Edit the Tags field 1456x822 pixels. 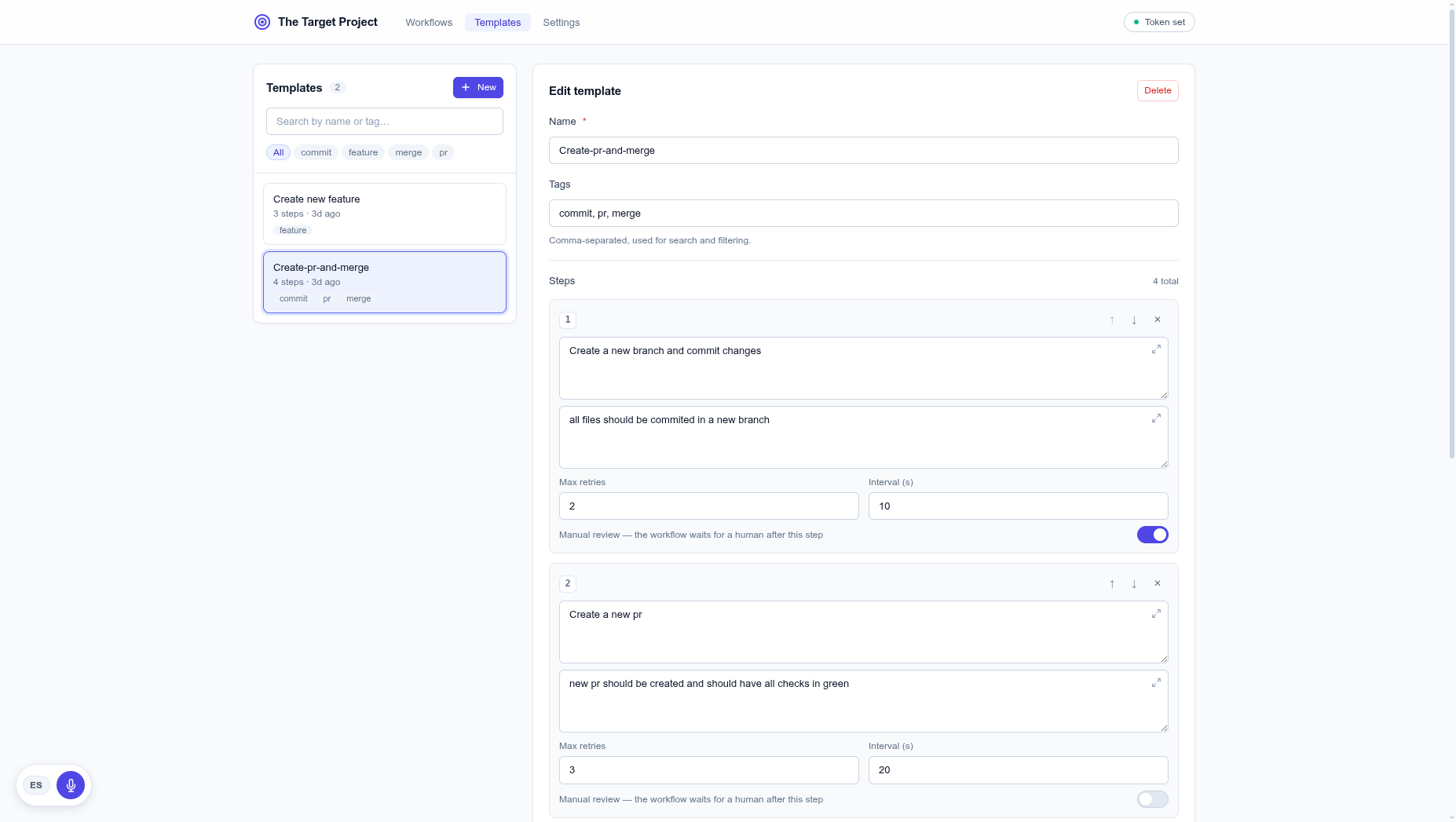pos(864,213)
